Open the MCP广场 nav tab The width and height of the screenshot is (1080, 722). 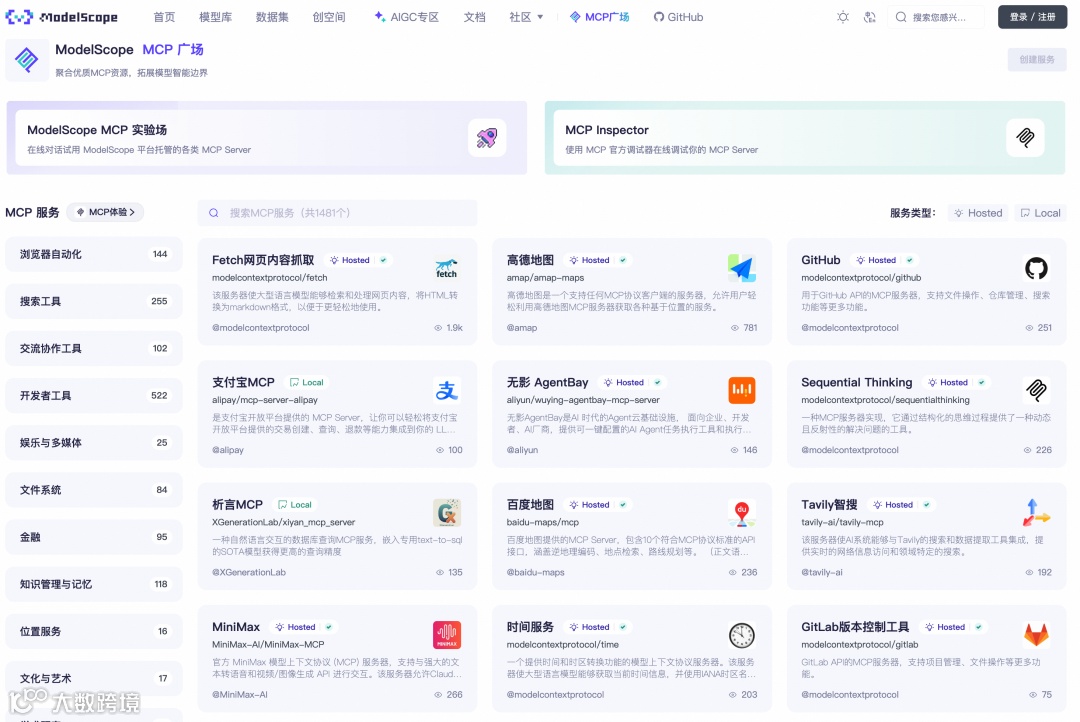tap(599, 17)
